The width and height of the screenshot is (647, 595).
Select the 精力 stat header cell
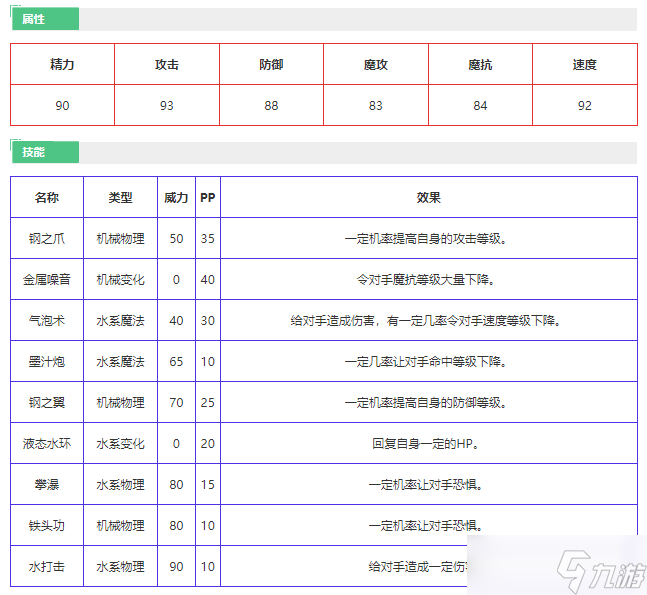62,64
